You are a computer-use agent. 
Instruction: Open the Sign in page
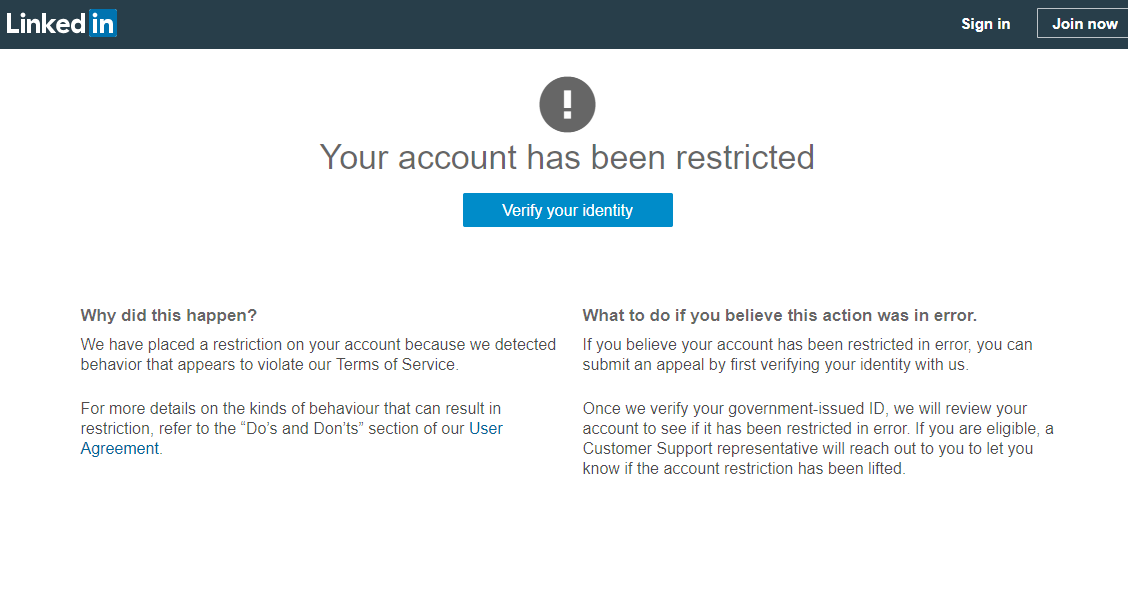985,23
